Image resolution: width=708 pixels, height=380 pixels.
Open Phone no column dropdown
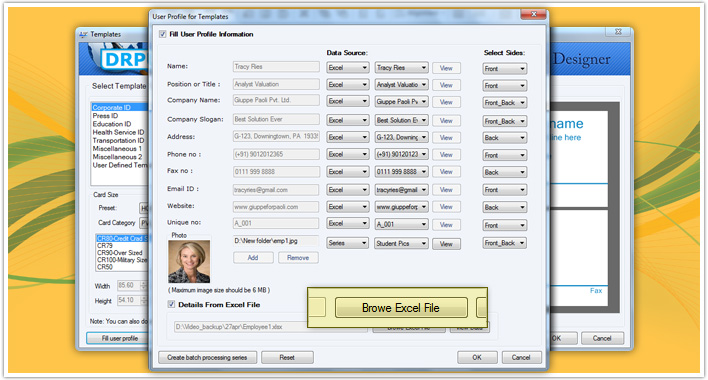[401, 154]
